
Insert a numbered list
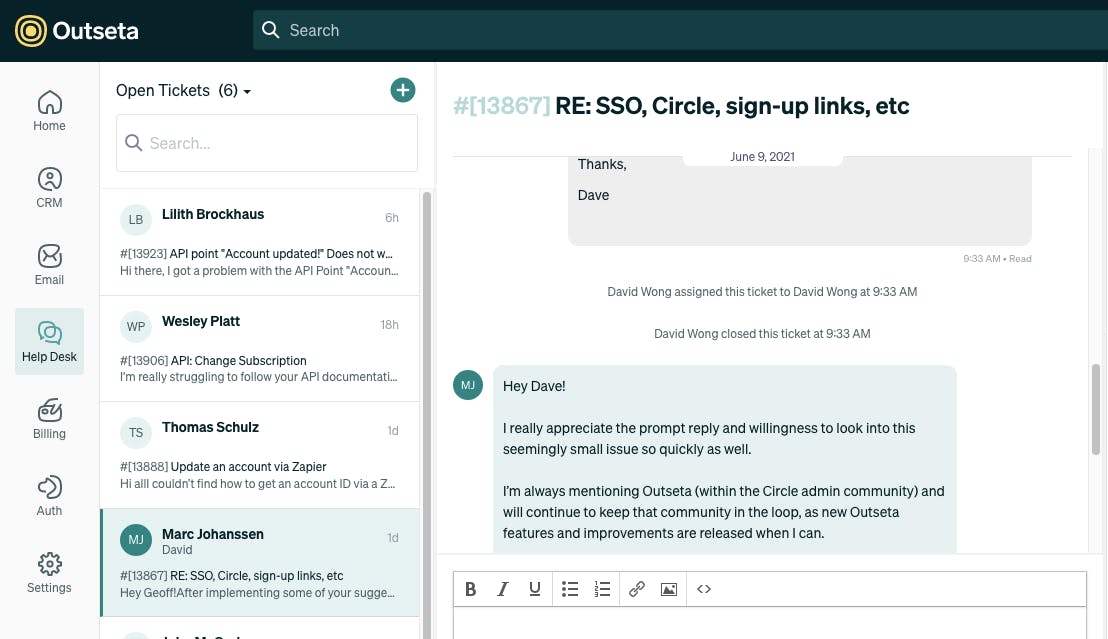tap(602, 589)
